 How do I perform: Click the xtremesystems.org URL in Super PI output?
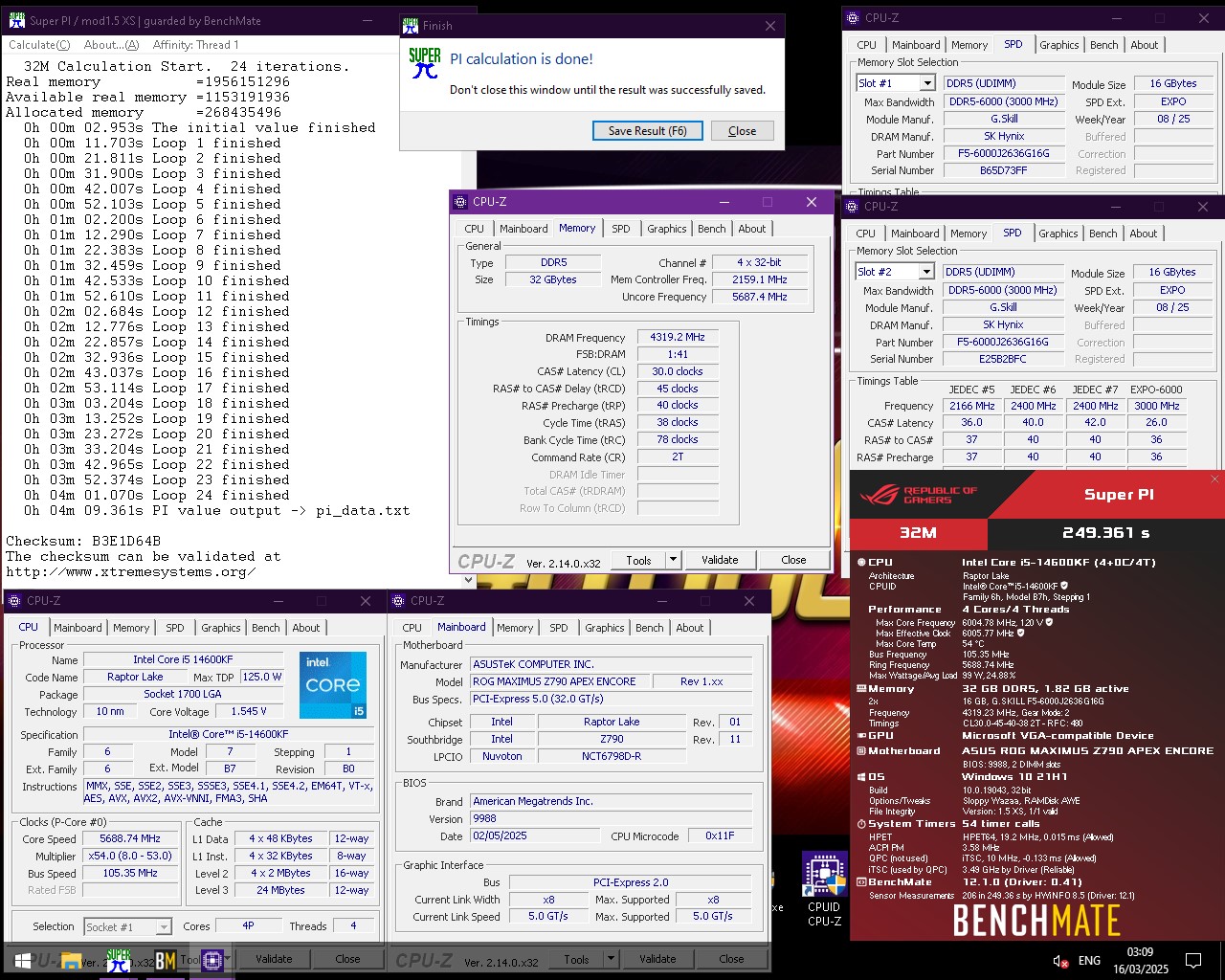[130, 572]
